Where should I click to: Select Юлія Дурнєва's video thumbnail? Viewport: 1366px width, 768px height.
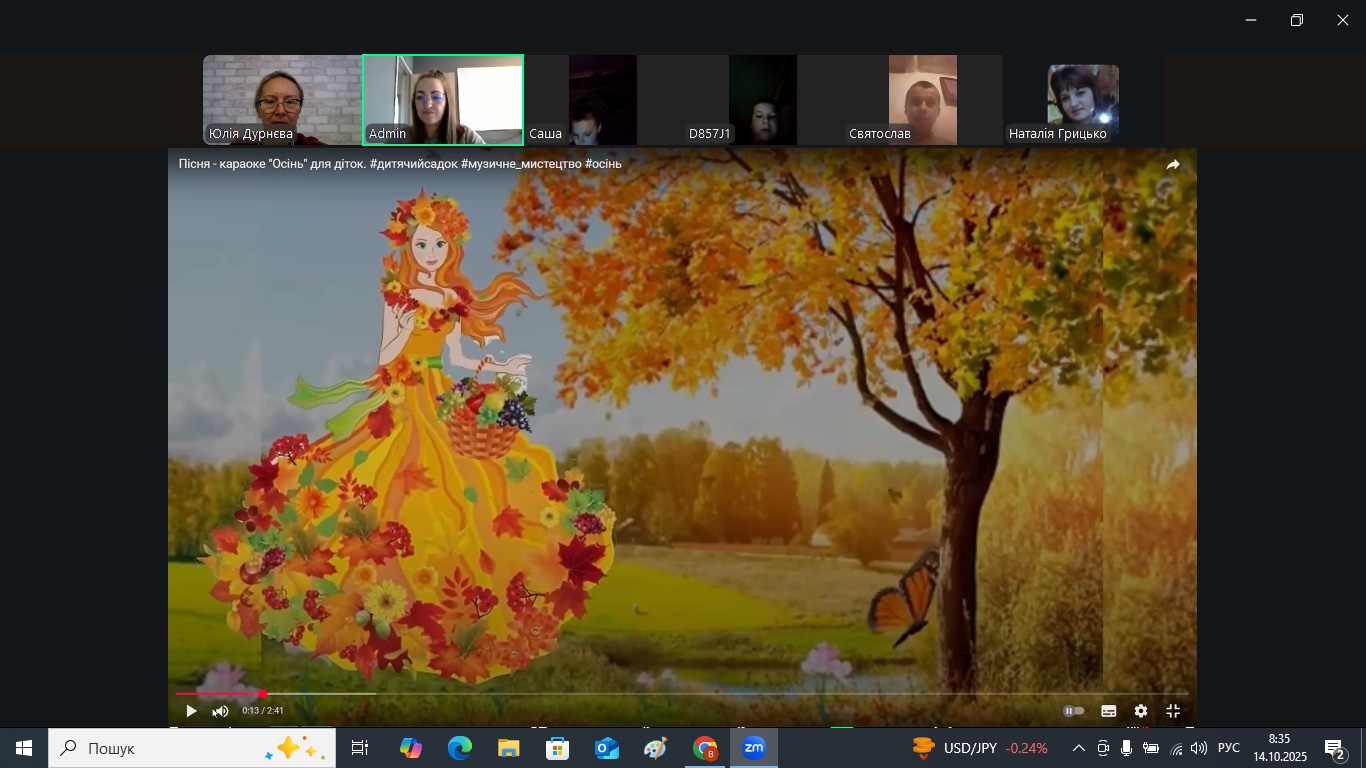[282, 100]
